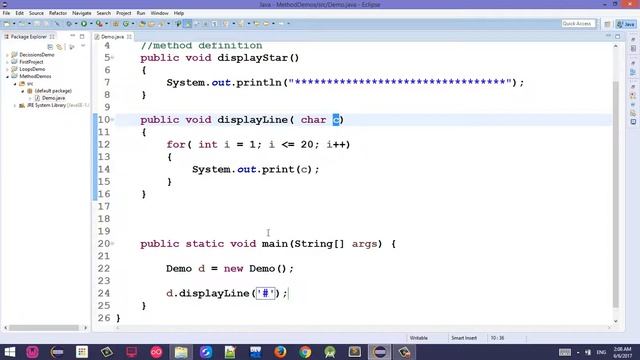Click the Eclipse icon in the taskbar

pos(380,352)
